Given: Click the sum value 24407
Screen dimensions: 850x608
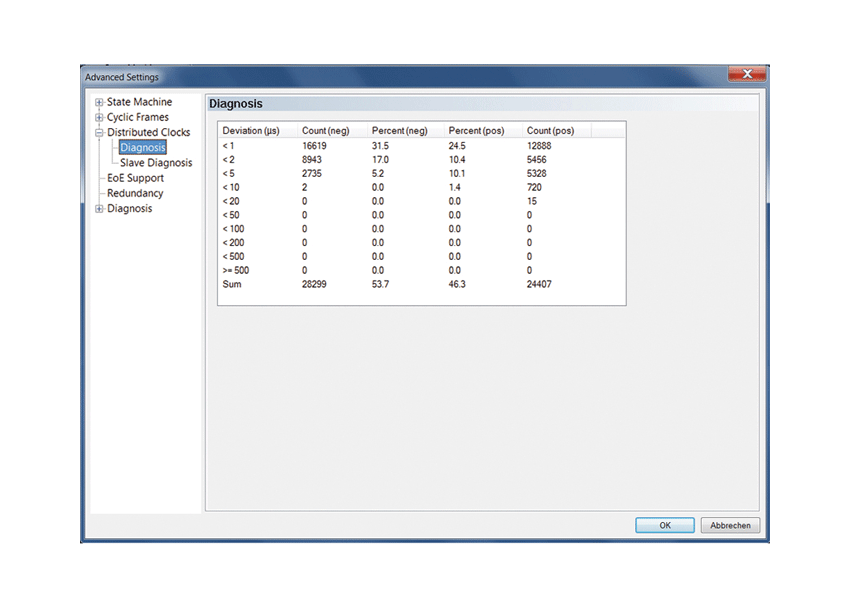Looking at the screenshot, I should point(539,284).
